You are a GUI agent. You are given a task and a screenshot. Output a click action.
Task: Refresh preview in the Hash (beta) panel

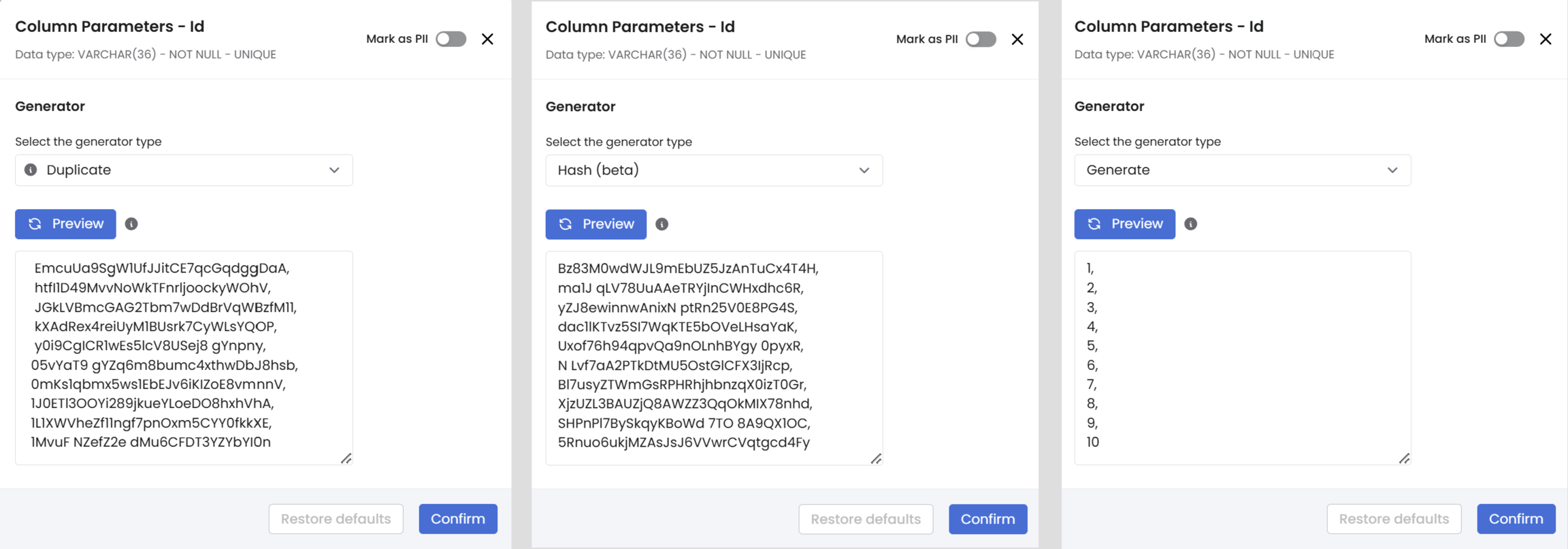click(x=595, y=224)
